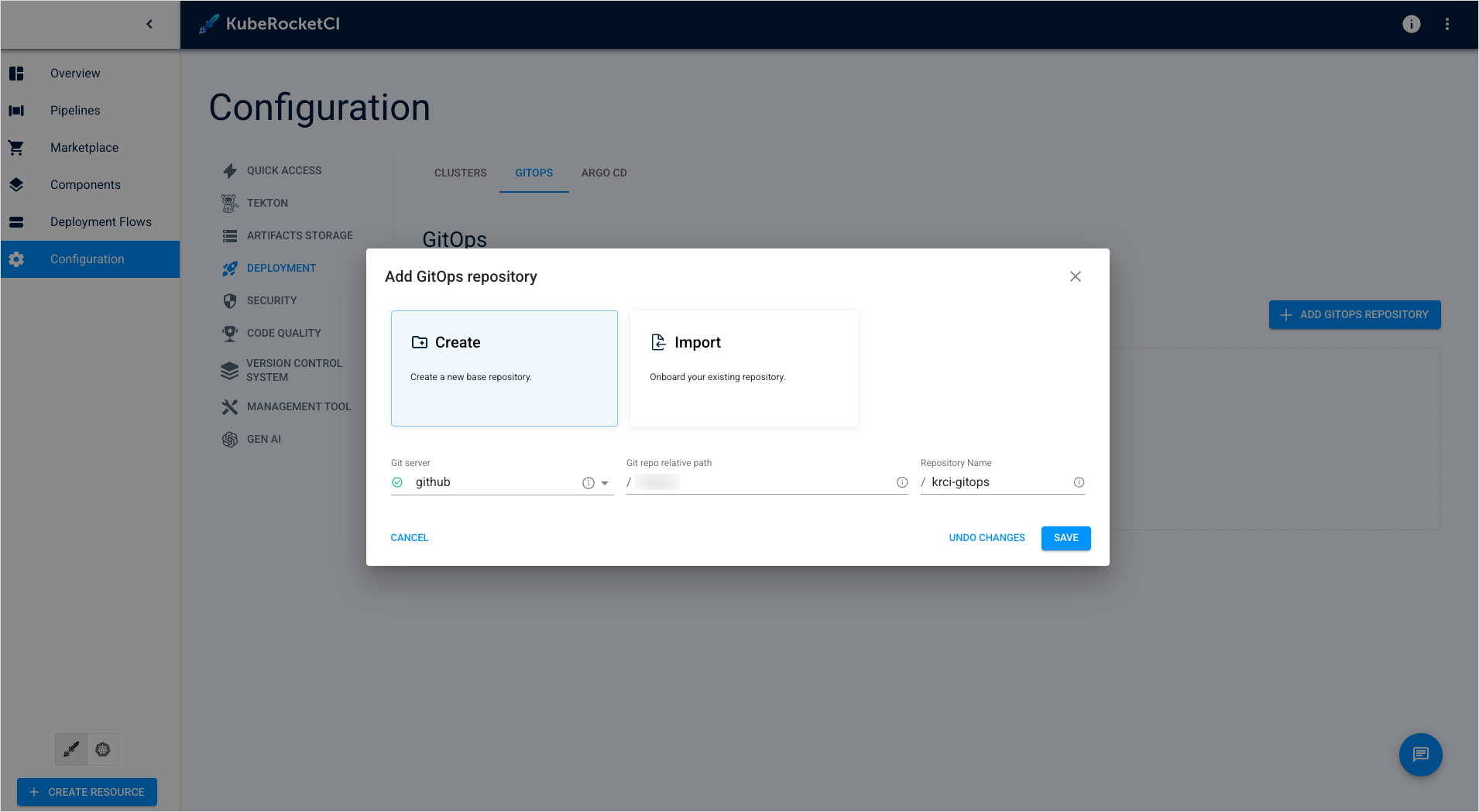The width and height of the screenshot is (1479, 812).
Task: Open the Management Tool section
Action: click(x=298, y=406)
